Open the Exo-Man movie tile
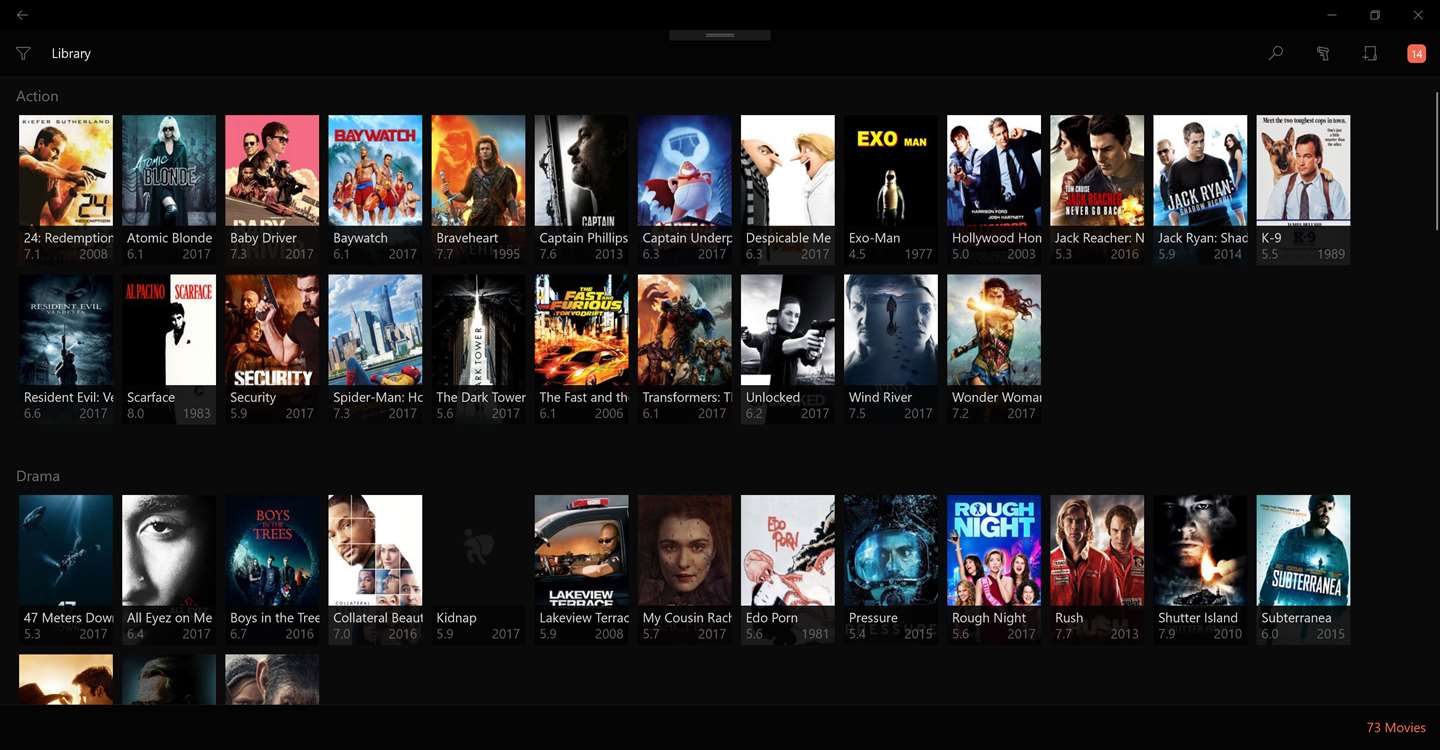This screenshot has width=1440, height=750. 891,190
